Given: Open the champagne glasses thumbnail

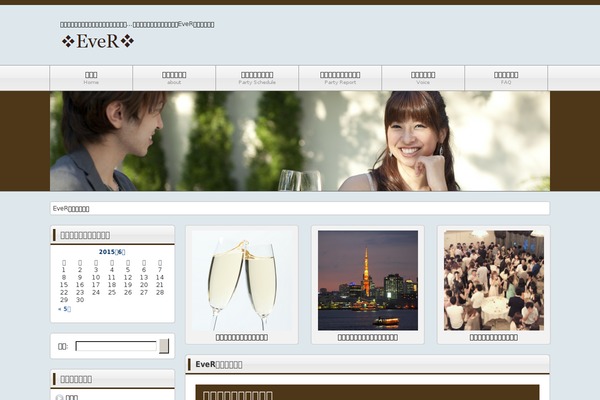Looking at the screenshot, I should [242, 280].
